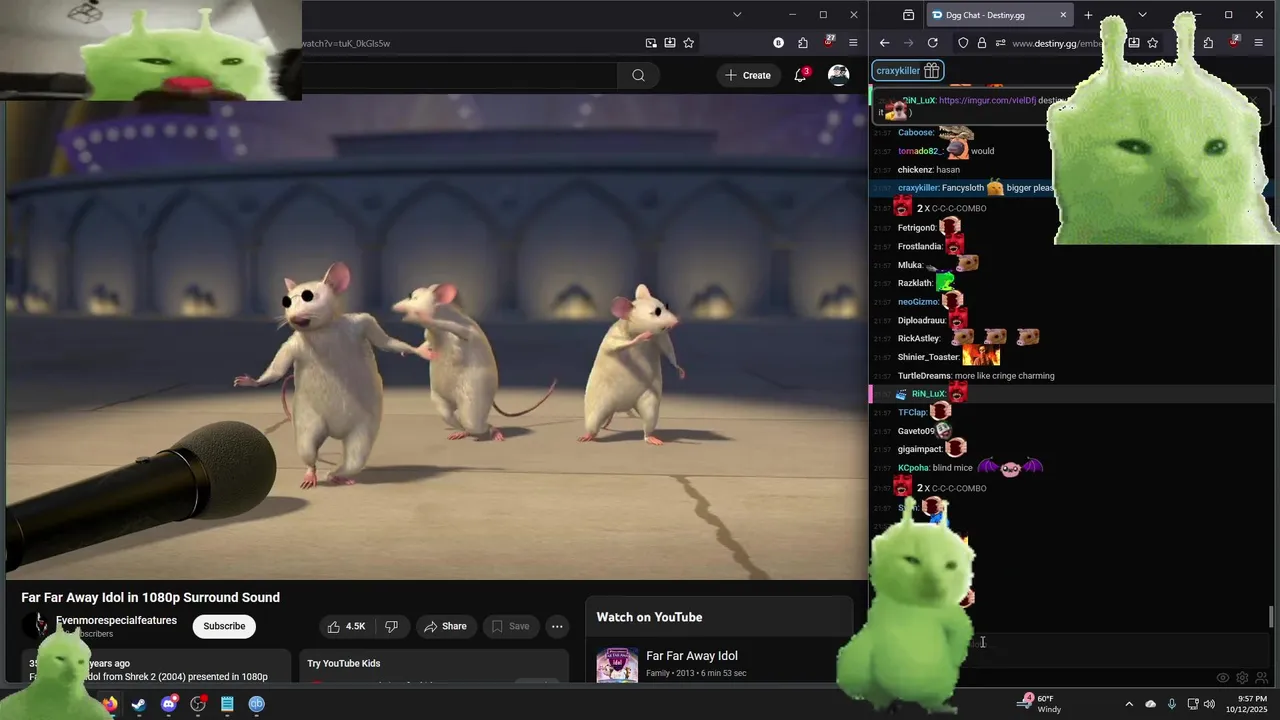Click the YouTube search magnifier button

[638, 75]
